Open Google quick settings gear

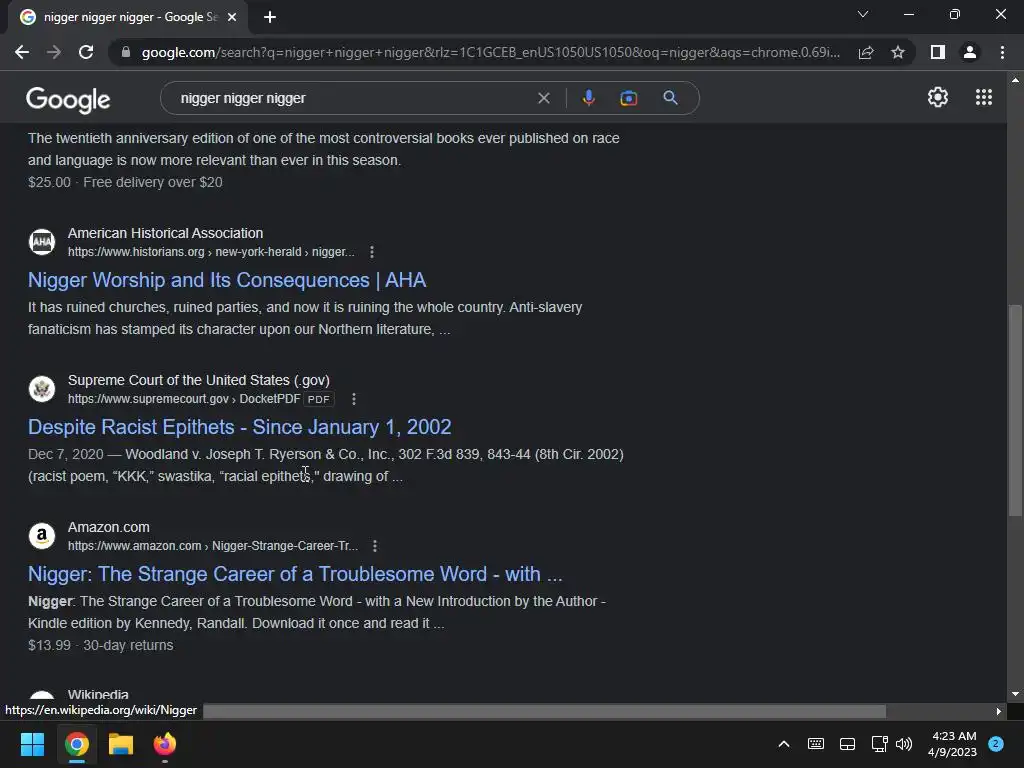(x=938, y=97)
